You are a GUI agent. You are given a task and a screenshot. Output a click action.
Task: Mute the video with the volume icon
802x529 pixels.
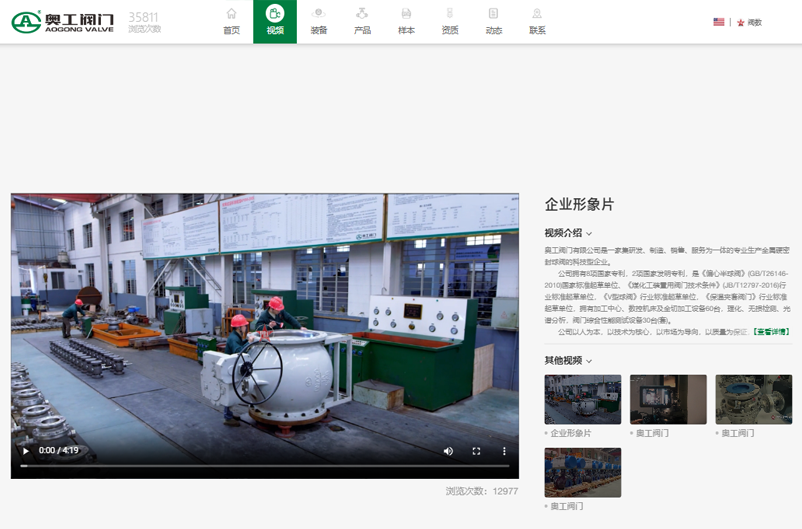[x=448, y=451]
